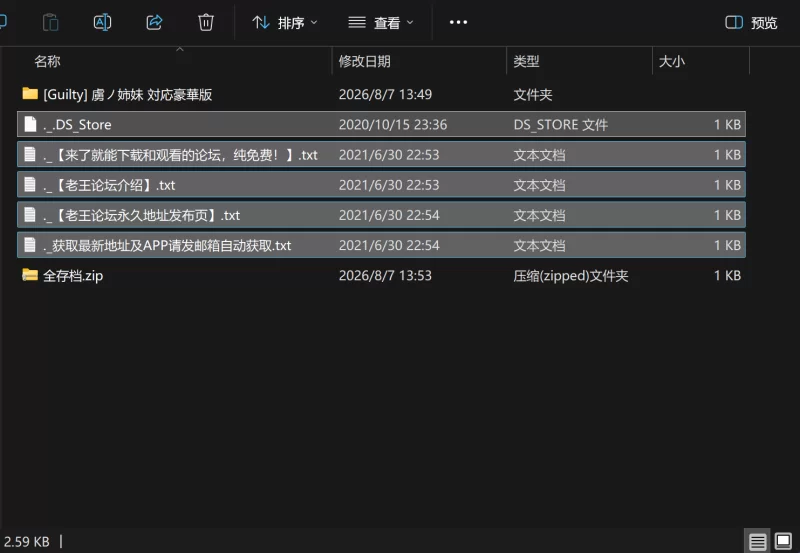This screenshot has width=800, height=553.
Task: Click the date 2020/10/15 23:36
Action: click(x=393, y=124)
